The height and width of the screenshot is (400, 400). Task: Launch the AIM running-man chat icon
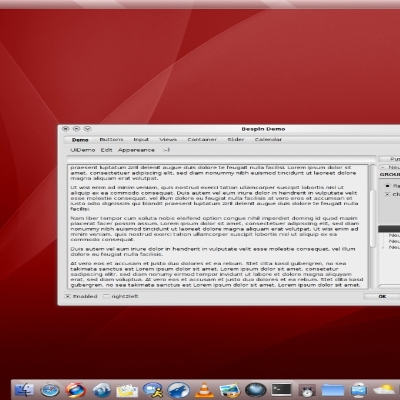[x=153, y=389]
